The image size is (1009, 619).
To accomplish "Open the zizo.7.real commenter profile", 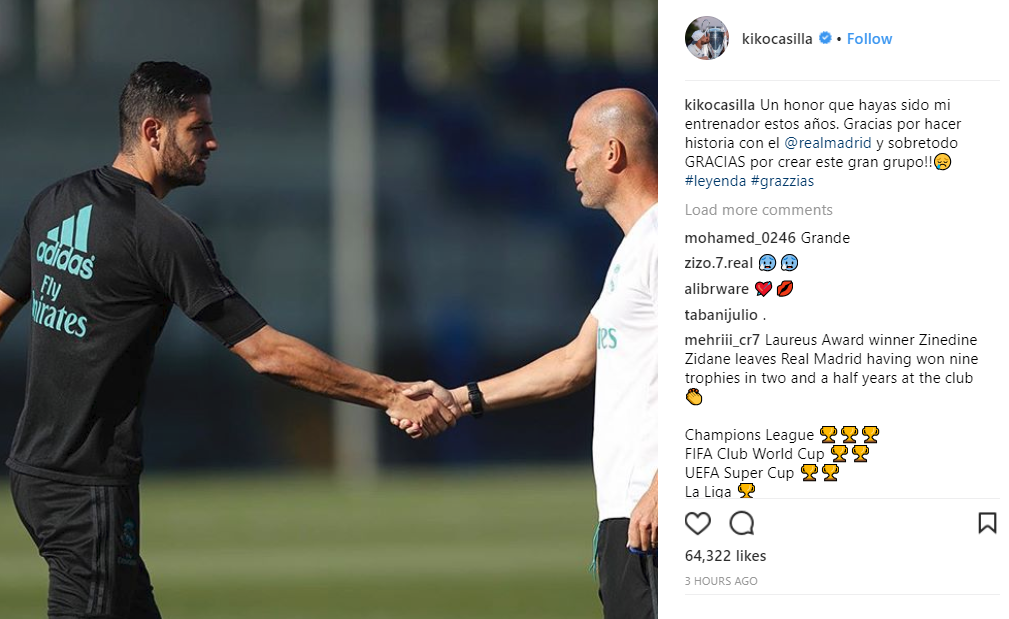I will pos(718,263).
